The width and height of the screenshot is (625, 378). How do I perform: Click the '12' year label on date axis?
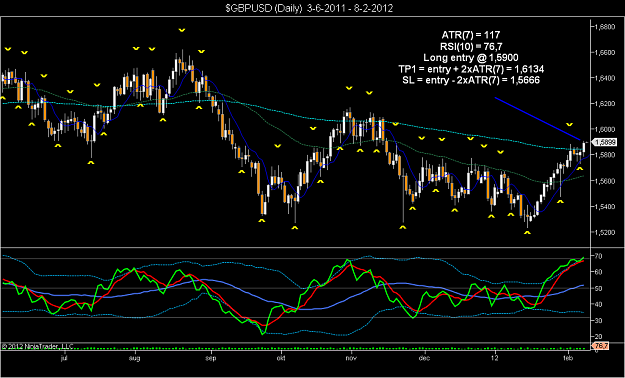(495, 358)
